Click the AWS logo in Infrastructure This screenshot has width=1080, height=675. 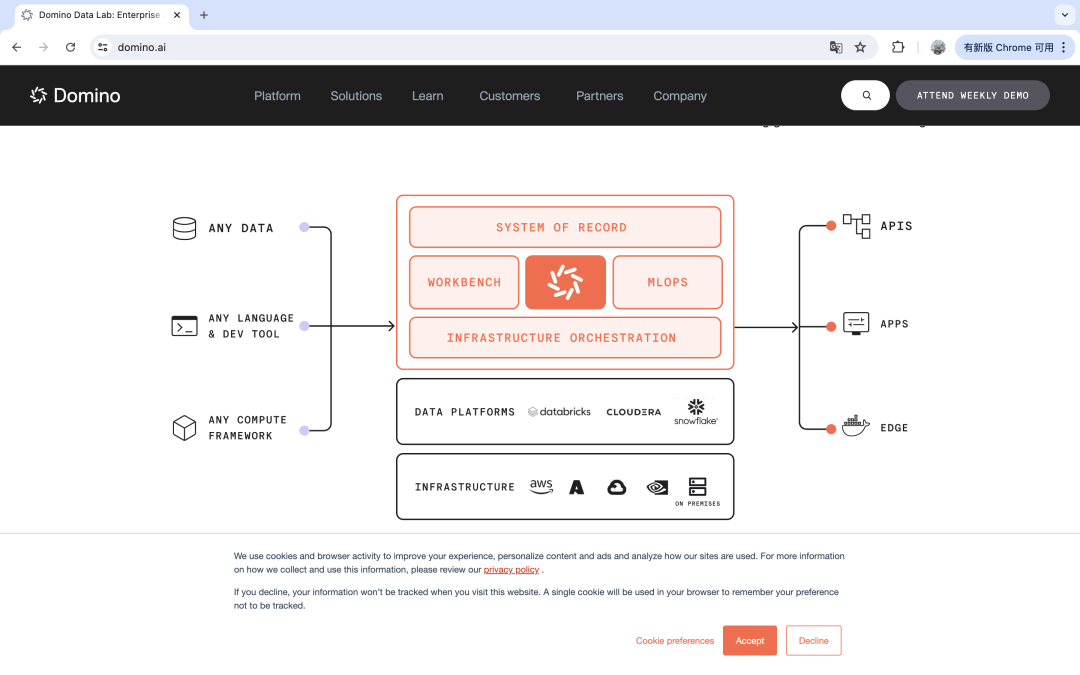(541, 486)
